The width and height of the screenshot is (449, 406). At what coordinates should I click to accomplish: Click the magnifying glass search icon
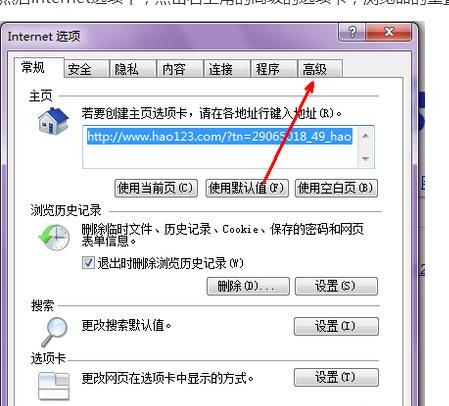coord(54,331)
